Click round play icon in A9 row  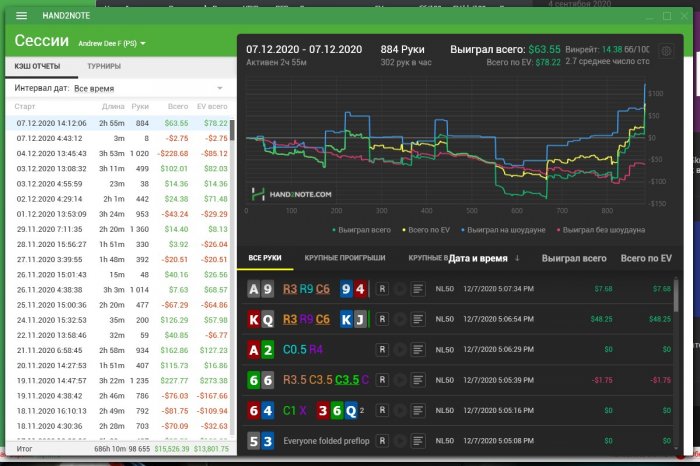click(x=400, y=289)
